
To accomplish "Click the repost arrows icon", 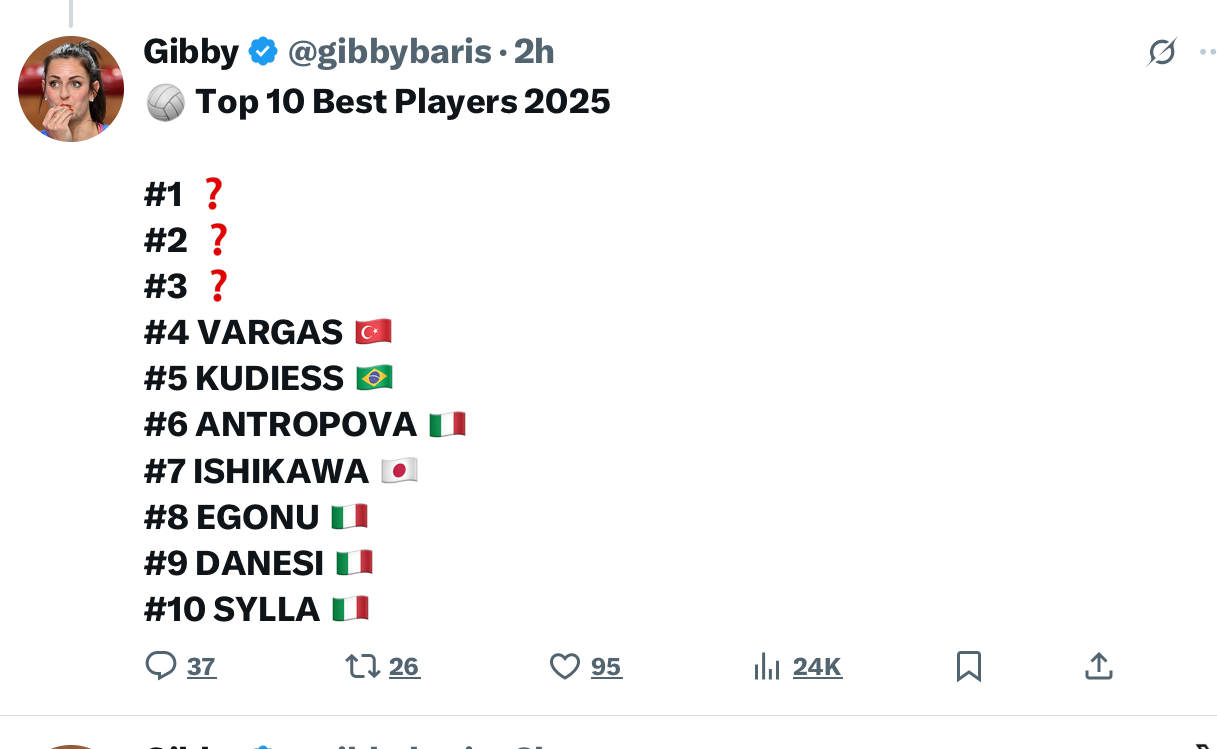I will point(362,666).
